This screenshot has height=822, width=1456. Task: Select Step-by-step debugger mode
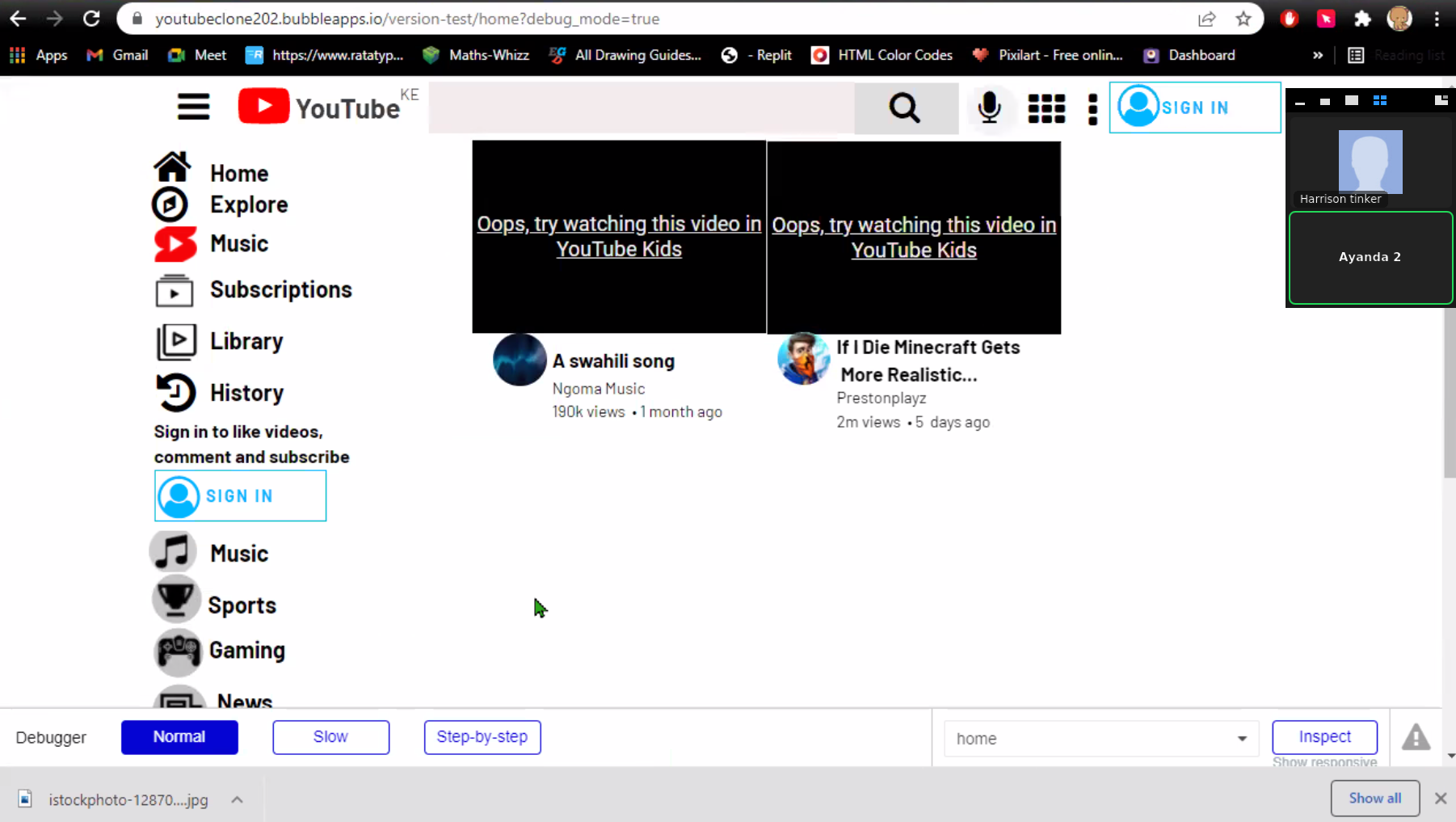tap(482, 737)
